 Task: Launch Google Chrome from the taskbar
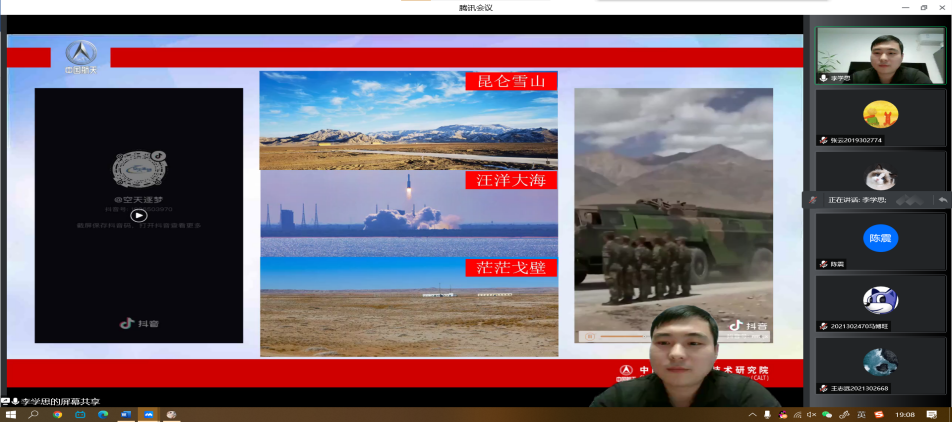pyautogui.click(x=57, y=414)
